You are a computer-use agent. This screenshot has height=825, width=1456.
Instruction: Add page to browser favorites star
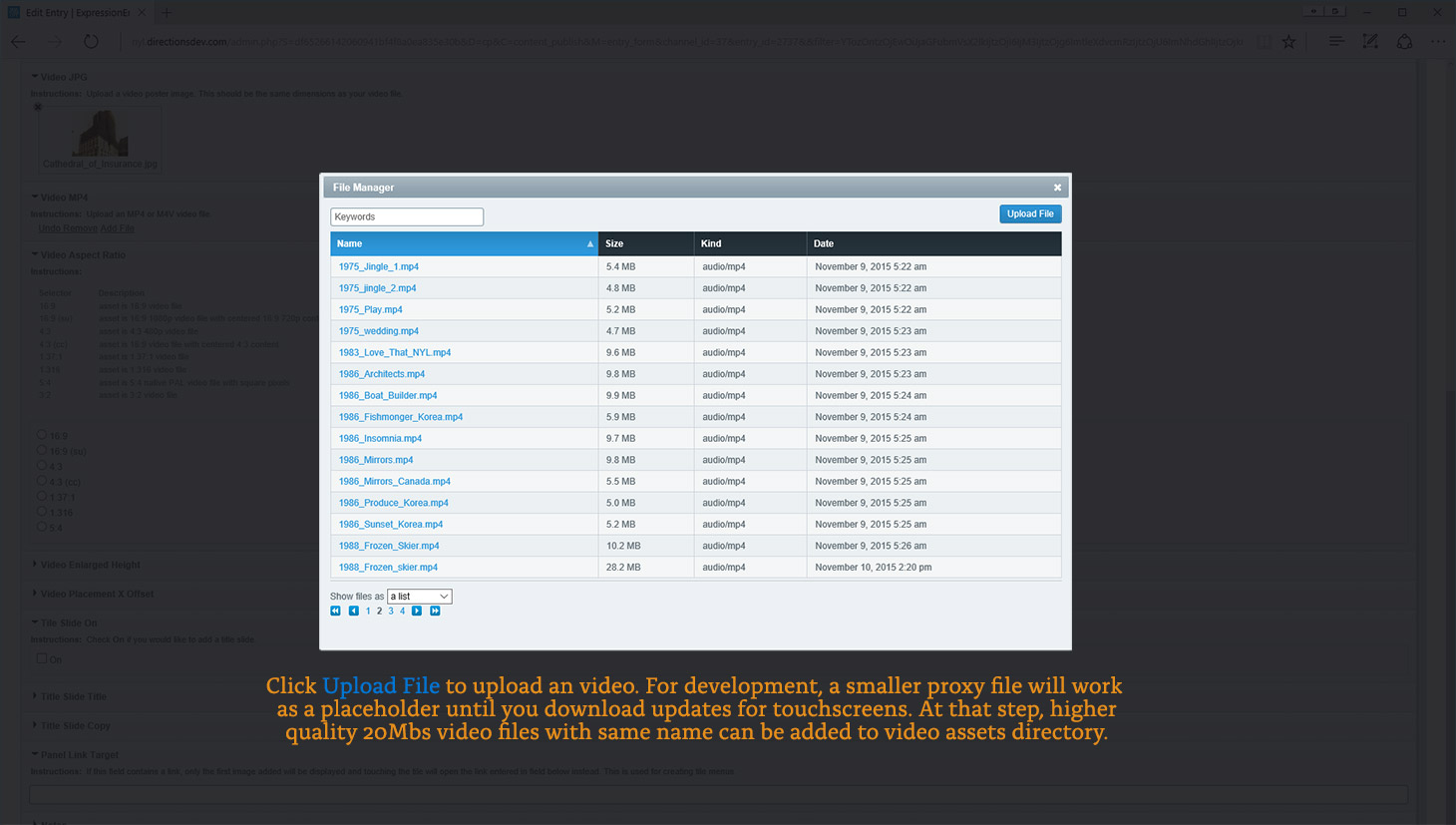(x=1289, y=42)
